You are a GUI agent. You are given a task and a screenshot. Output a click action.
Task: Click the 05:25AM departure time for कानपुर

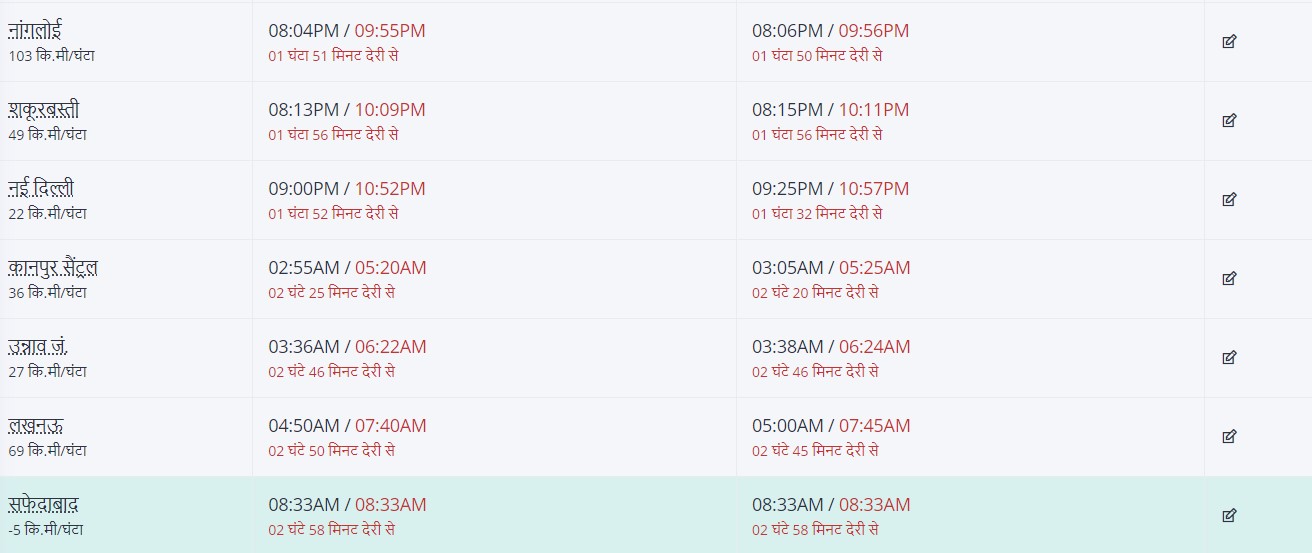875,268
